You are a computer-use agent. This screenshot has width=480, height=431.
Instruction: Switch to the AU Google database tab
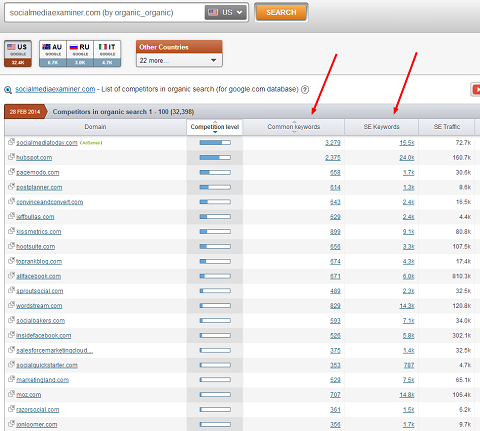[53, 54]
